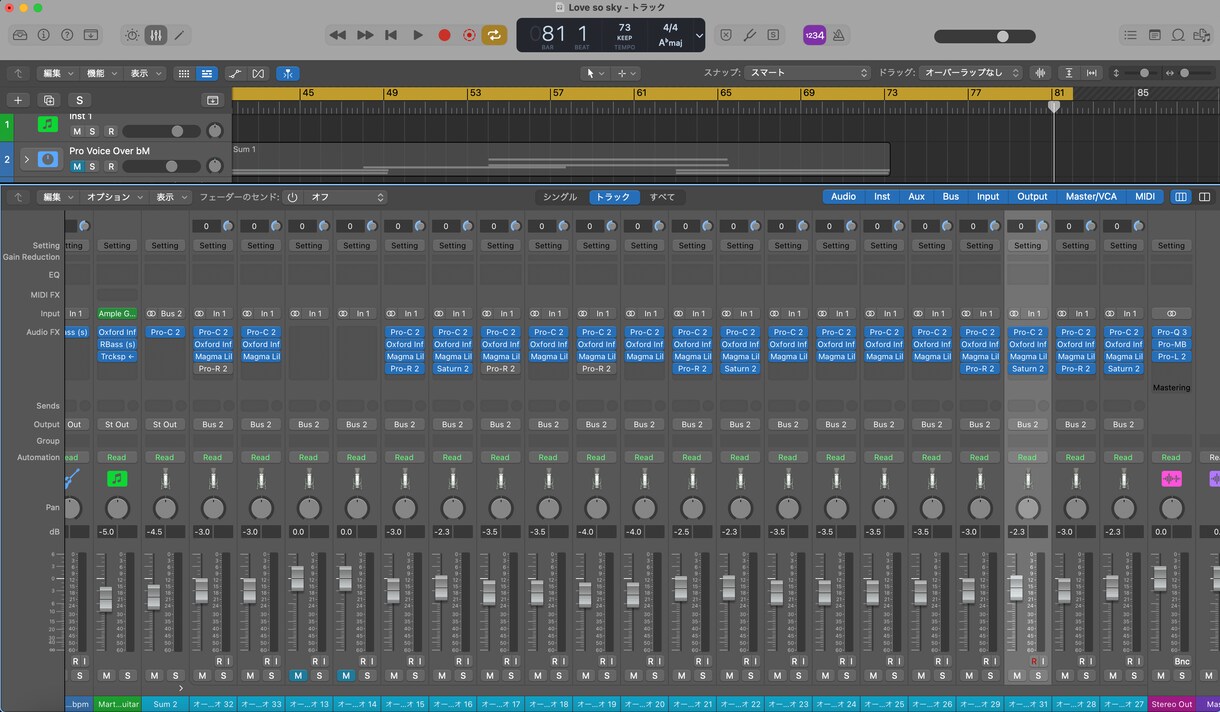1220x712 pixels.
Task: Open Quick Help question mark icon
Action: 67,35
